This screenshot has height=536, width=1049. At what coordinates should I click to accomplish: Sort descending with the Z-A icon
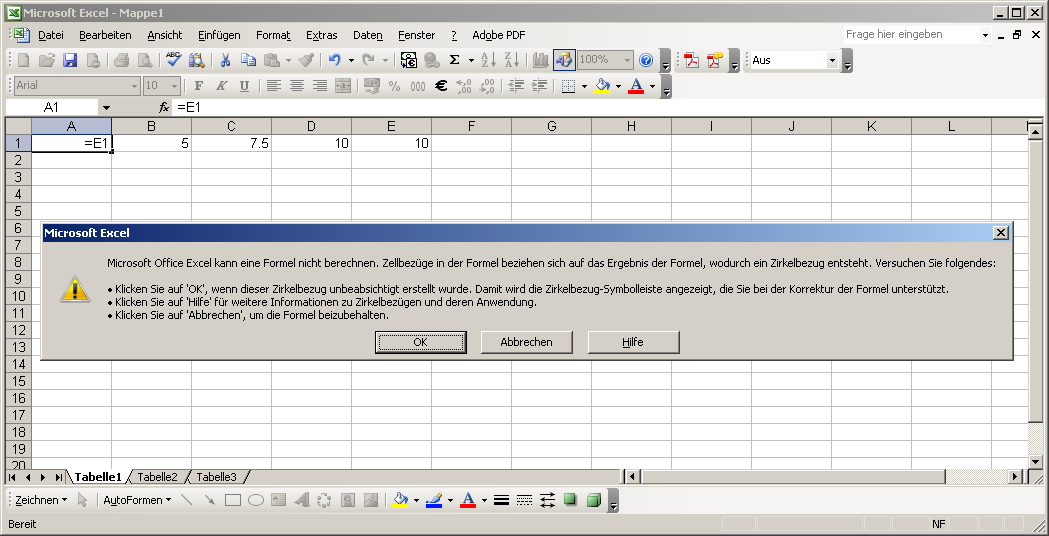click(511, 60)
